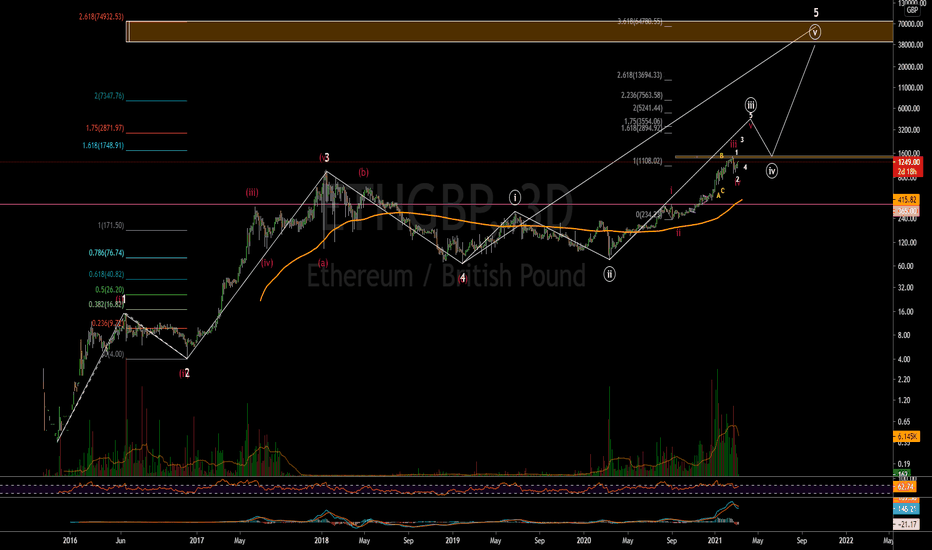The image size is (932, 550).
Task: Select the red (iii) wave label
Action: tap(252, 193)
